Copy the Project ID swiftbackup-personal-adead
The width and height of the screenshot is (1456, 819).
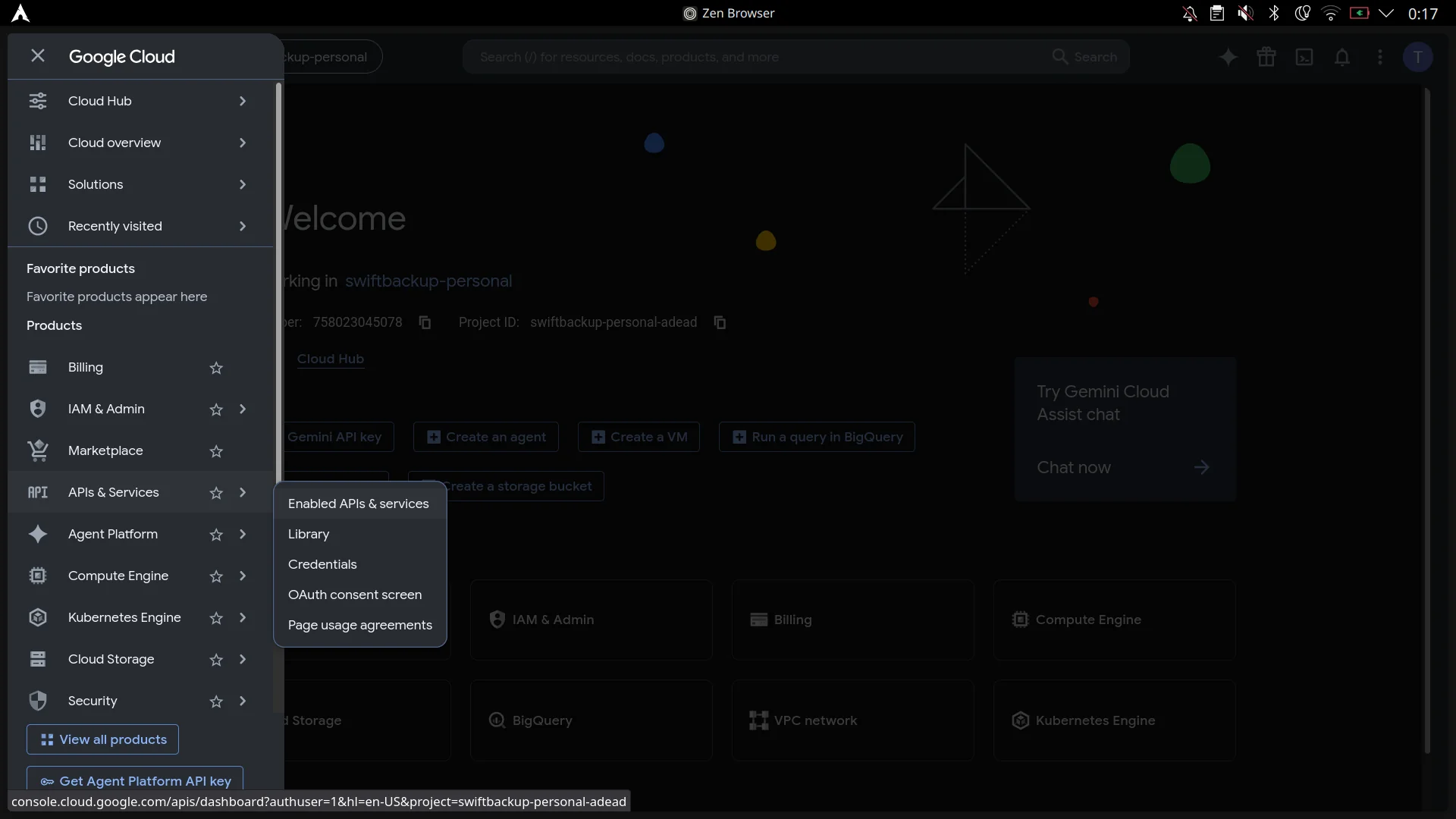click(720, 322)
